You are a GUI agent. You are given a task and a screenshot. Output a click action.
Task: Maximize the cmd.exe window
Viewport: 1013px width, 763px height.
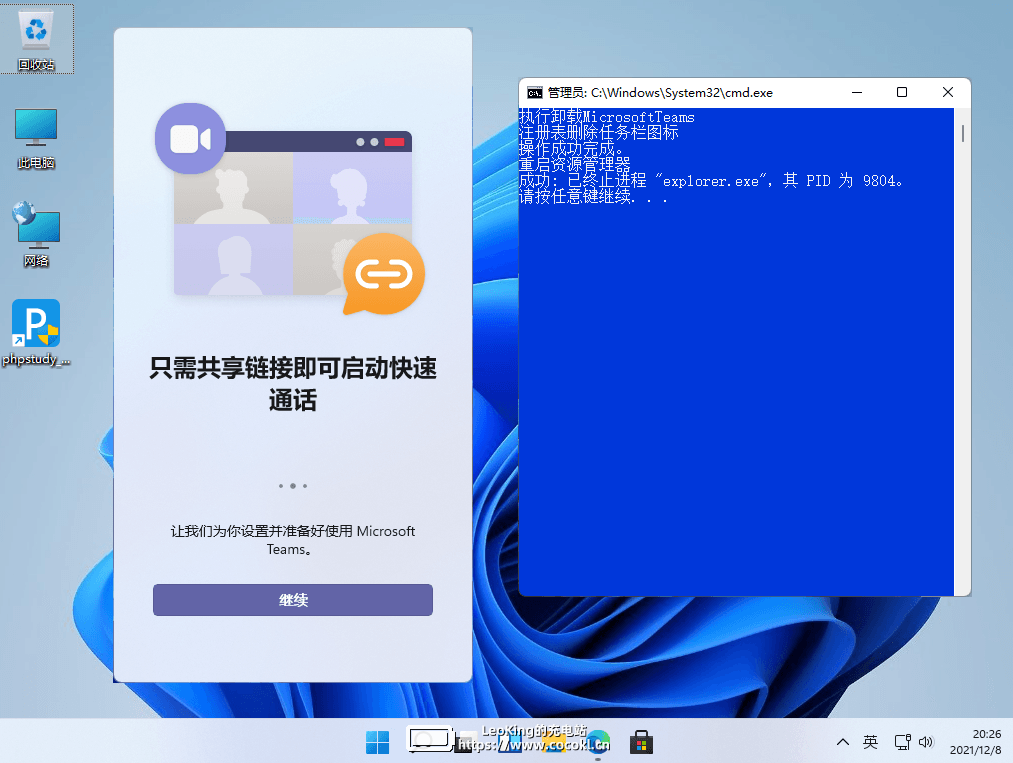(x=902, y=92)
